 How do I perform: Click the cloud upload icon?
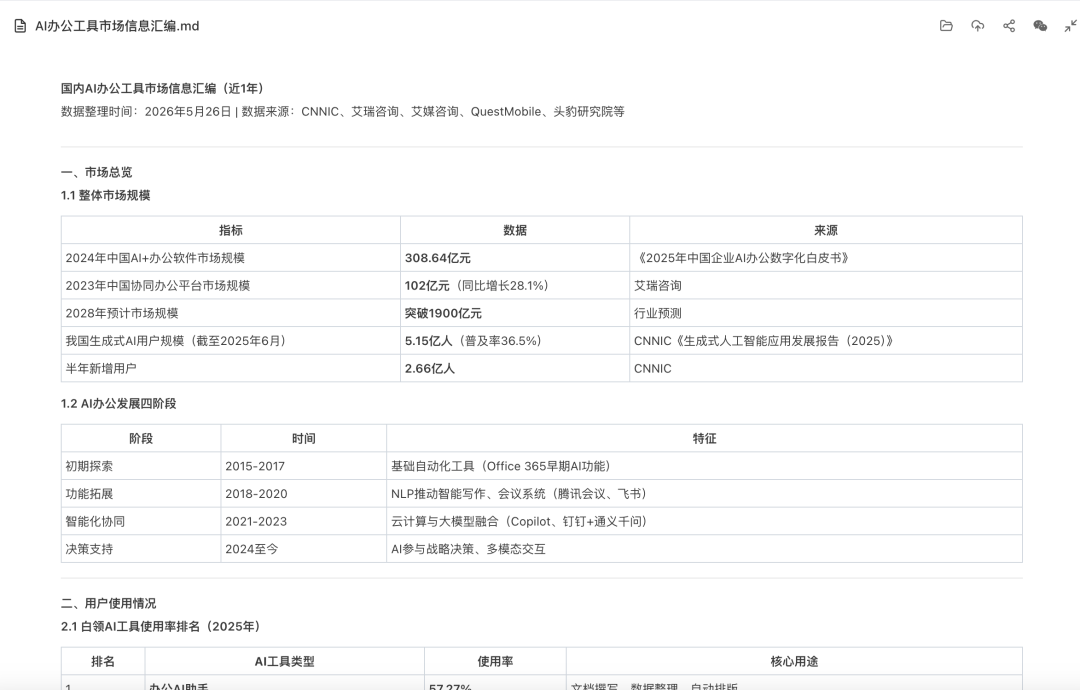(977, 25)
